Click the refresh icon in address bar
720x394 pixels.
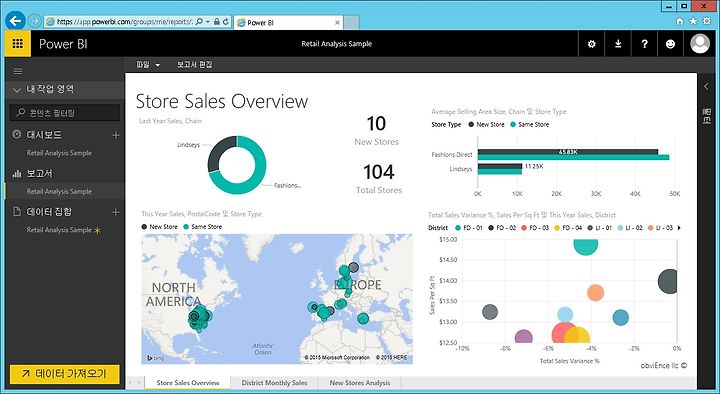pos(226,22)
